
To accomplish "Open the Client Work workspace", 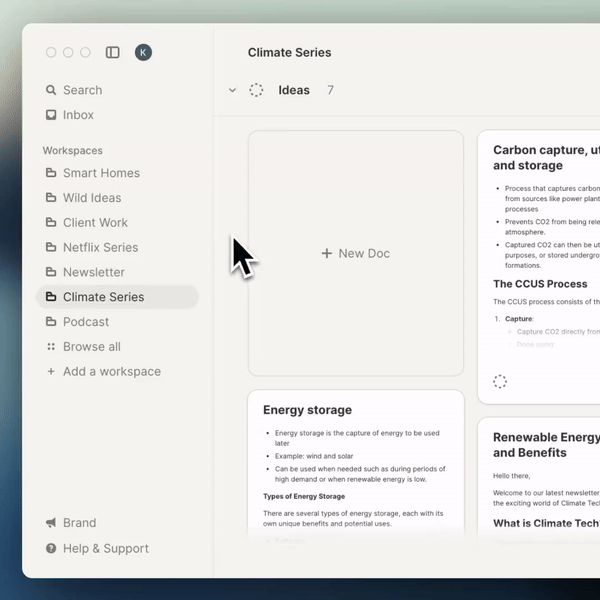I will click(x=117, y=222).
